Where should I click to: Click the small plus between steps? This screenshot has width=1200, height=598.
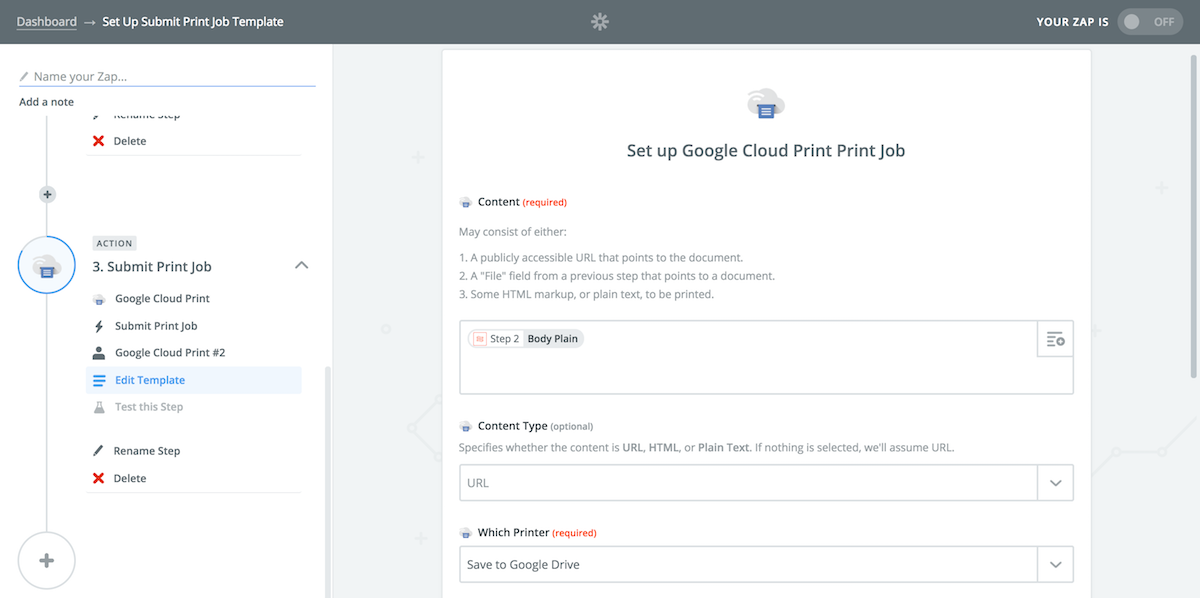[47, 194]
